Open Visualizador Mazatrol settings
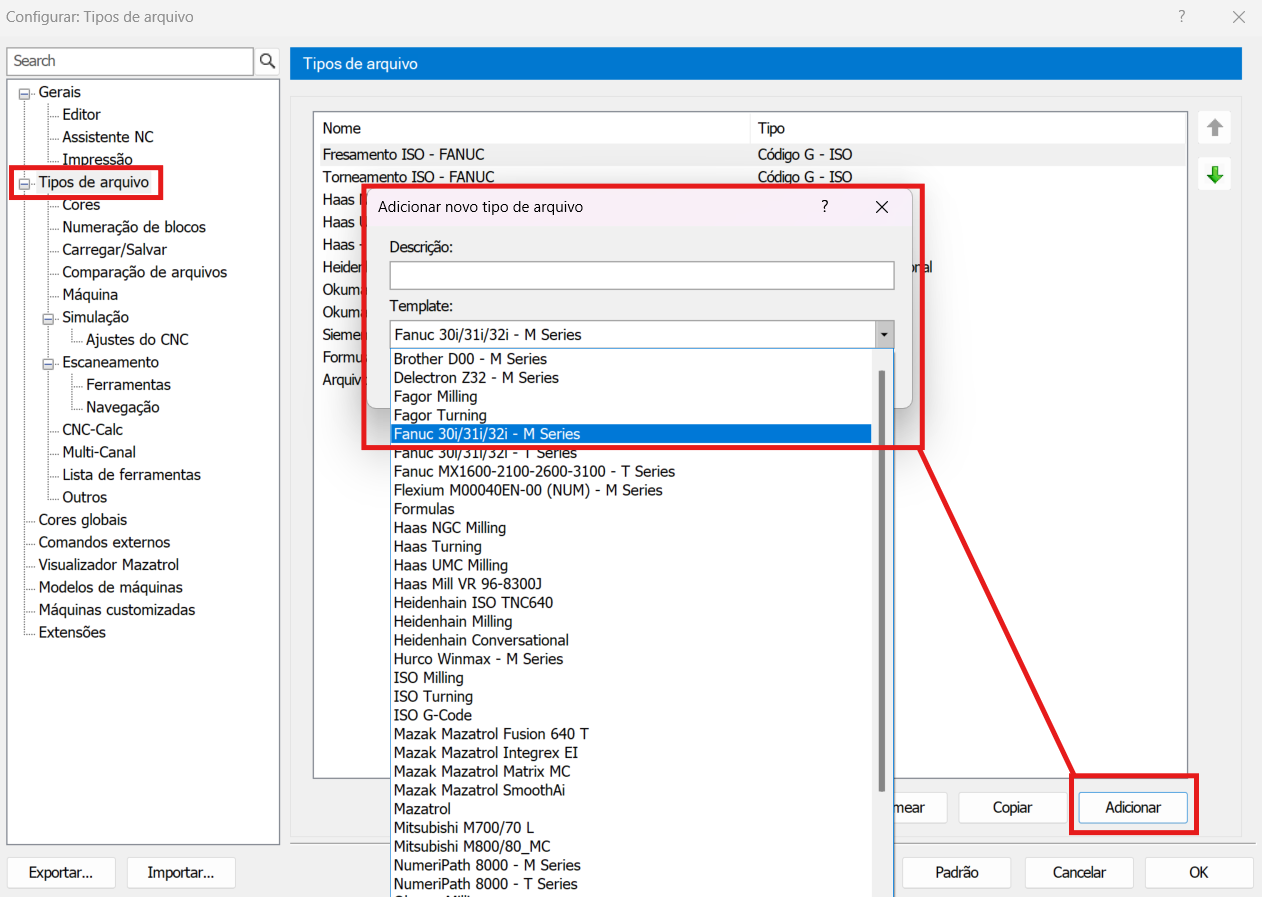Image resolution: width=1262 pixels, height=897 pixels. [109, 565]
